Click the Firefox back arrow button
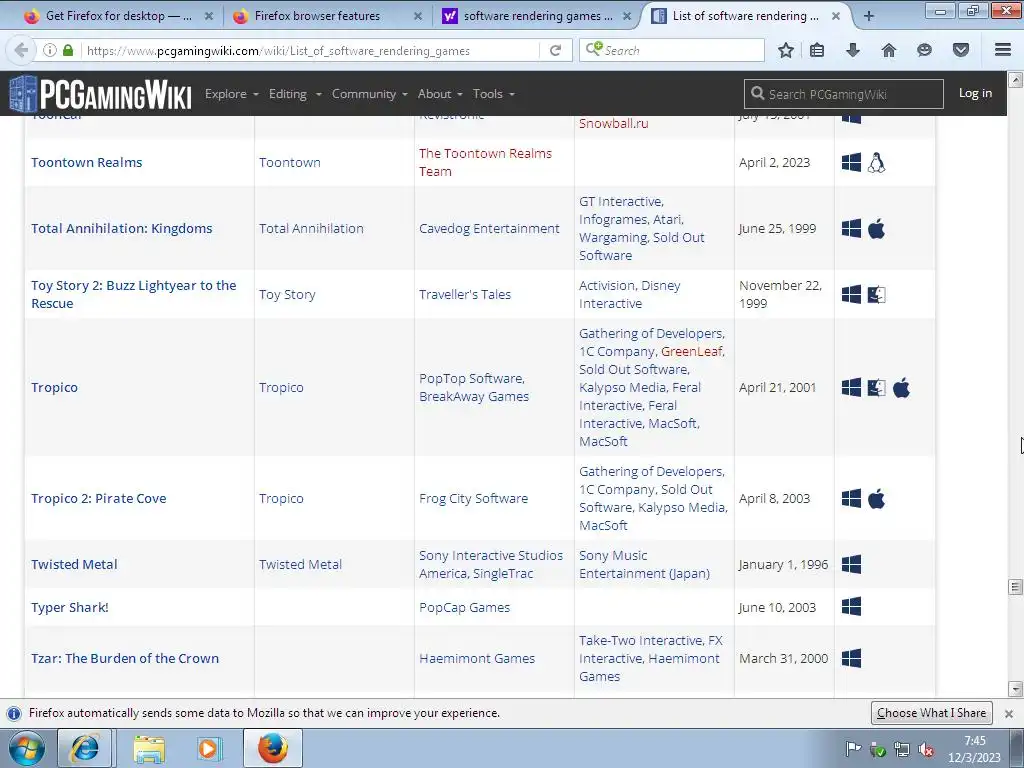The width and height of the screenshot is (1024, 768). [21, 50]
